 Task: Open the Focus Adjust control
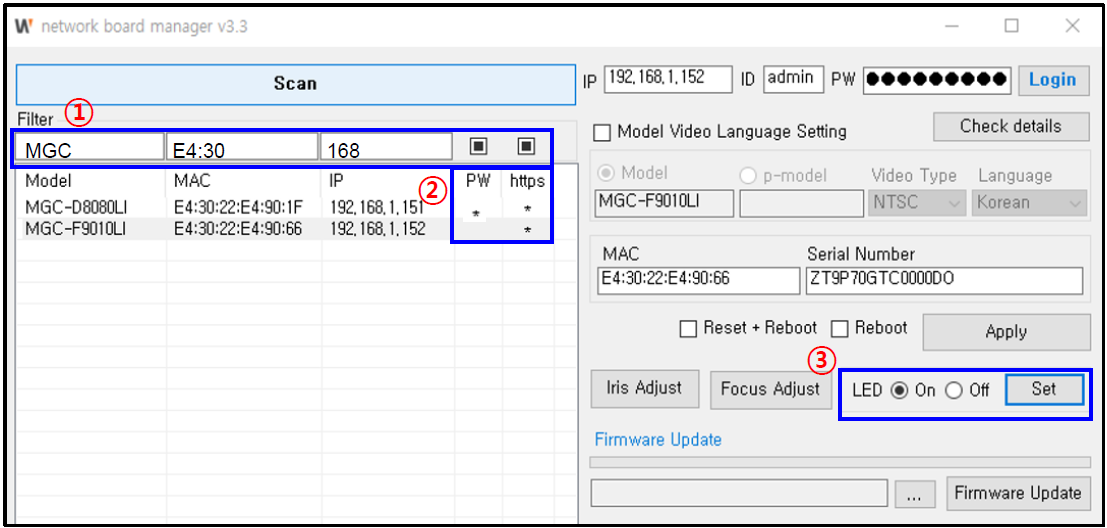(x=770, y=389)
